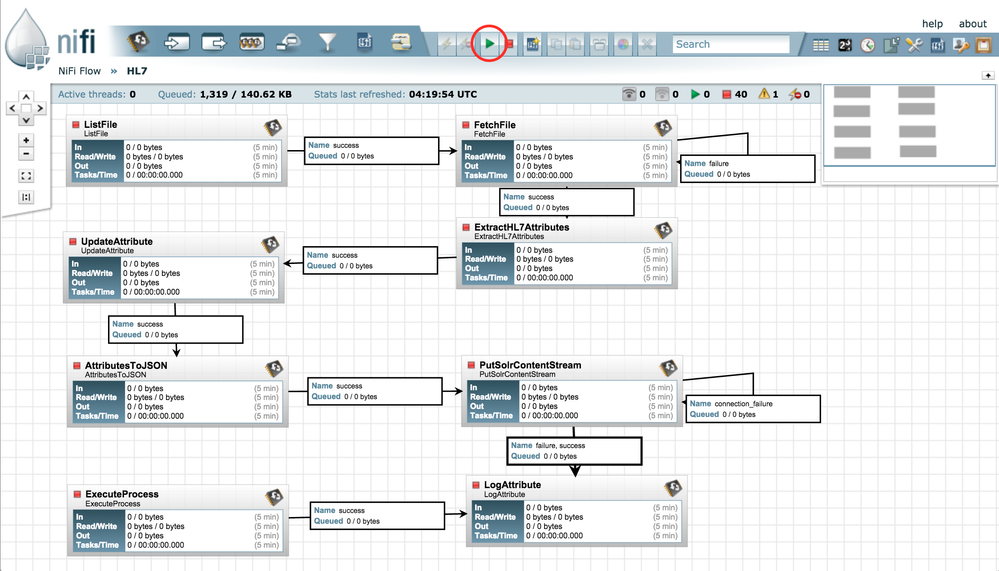Click the Create Template button
Screen dimensions: 999x571
(533, 44)
